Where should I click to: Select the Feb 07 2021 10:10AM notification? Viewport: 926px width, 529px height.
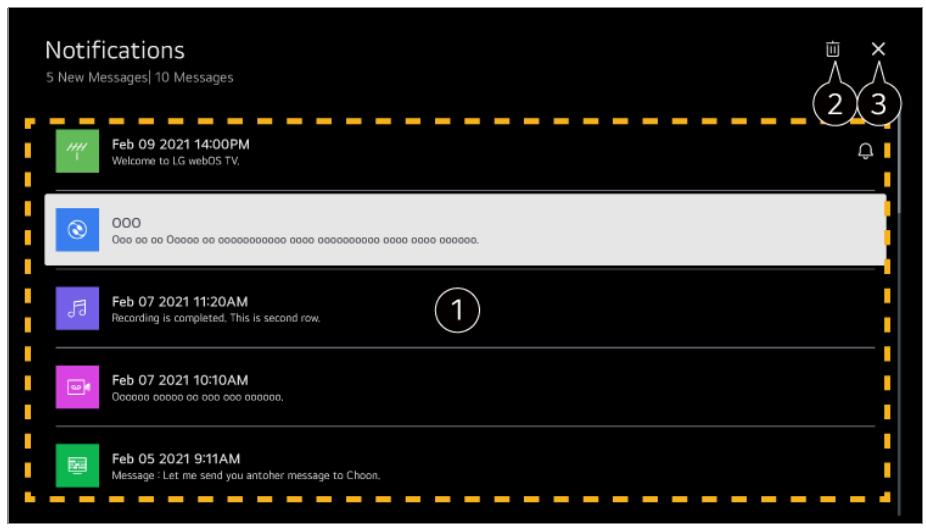(465, 387)
